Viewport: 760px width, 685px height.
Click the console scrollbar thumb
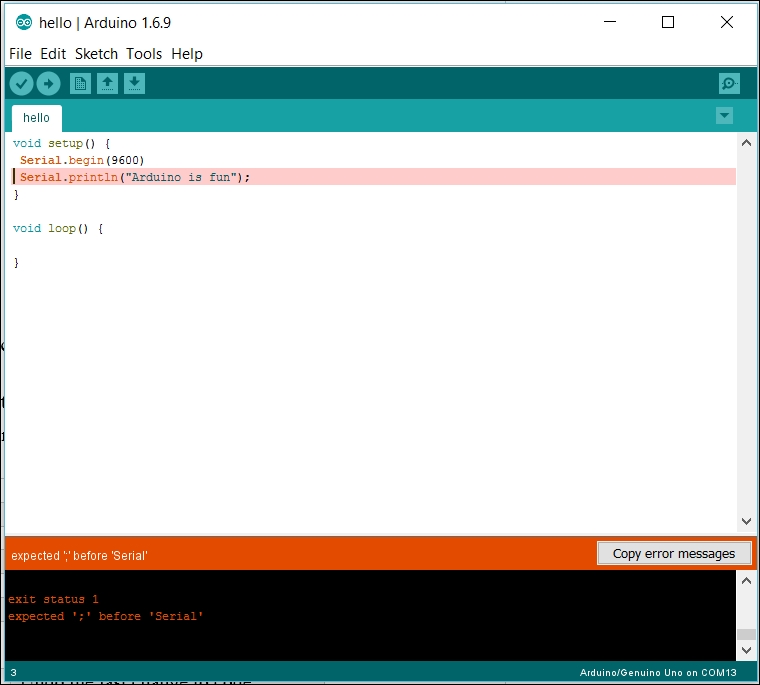click(746, 634)
